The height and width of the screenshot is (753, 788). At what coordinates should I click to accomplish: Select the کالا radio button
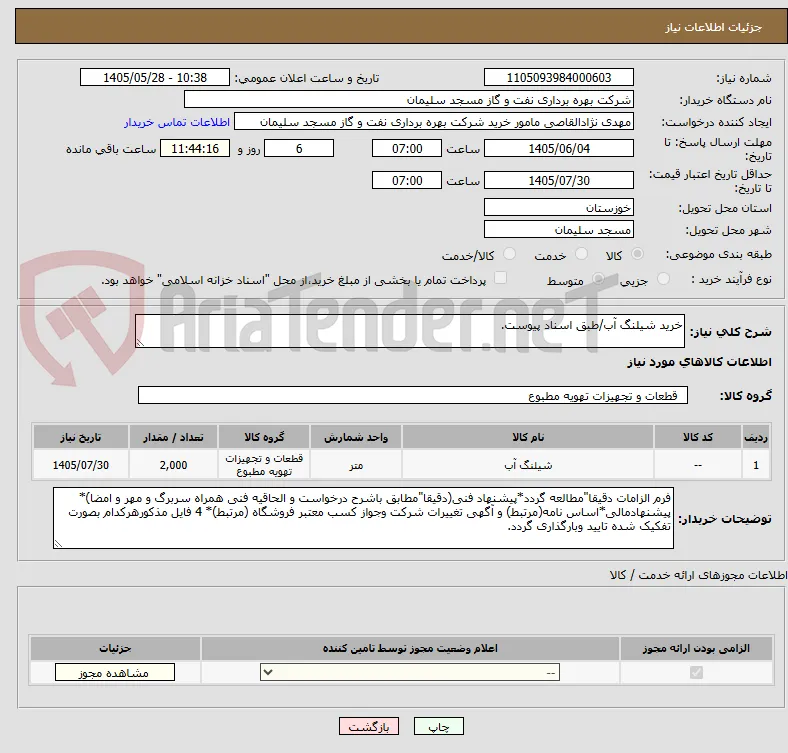[637, 254]
